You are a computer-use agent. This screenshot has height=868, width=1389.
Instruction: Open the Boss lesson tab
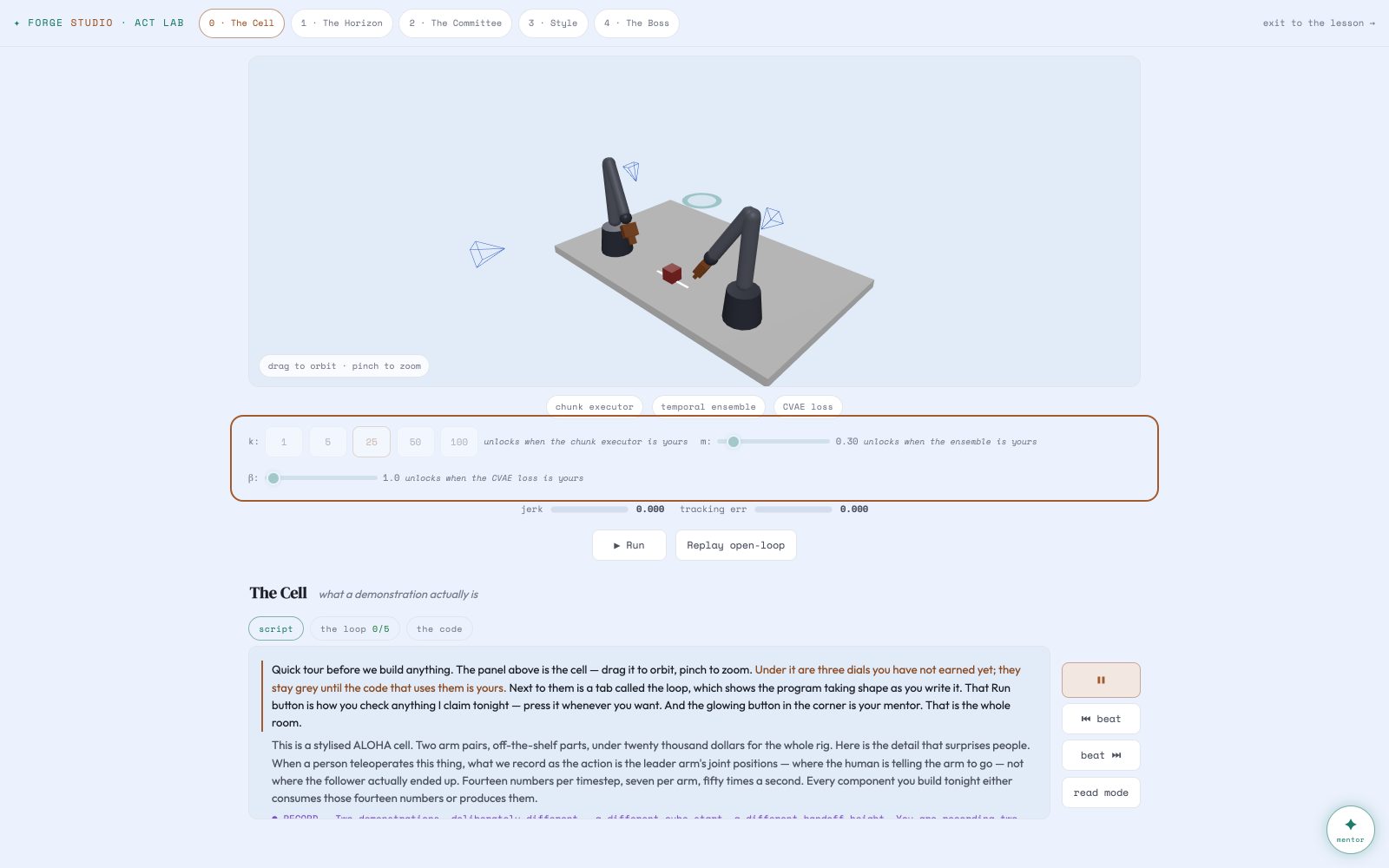(x=636, y=23)
